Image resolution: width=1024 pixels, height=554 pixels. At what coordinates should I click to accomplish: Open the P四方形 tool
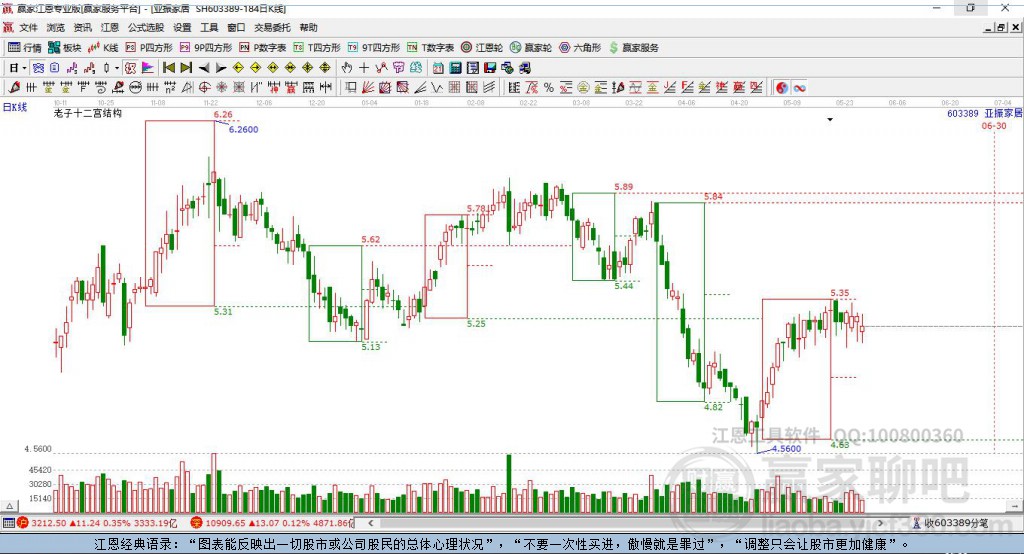149,48
